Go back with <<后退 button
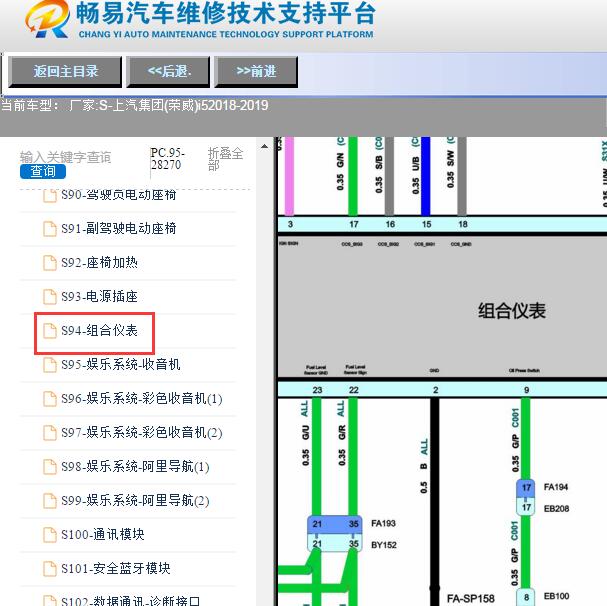This screenshot has height=606, width=607. 169,71
